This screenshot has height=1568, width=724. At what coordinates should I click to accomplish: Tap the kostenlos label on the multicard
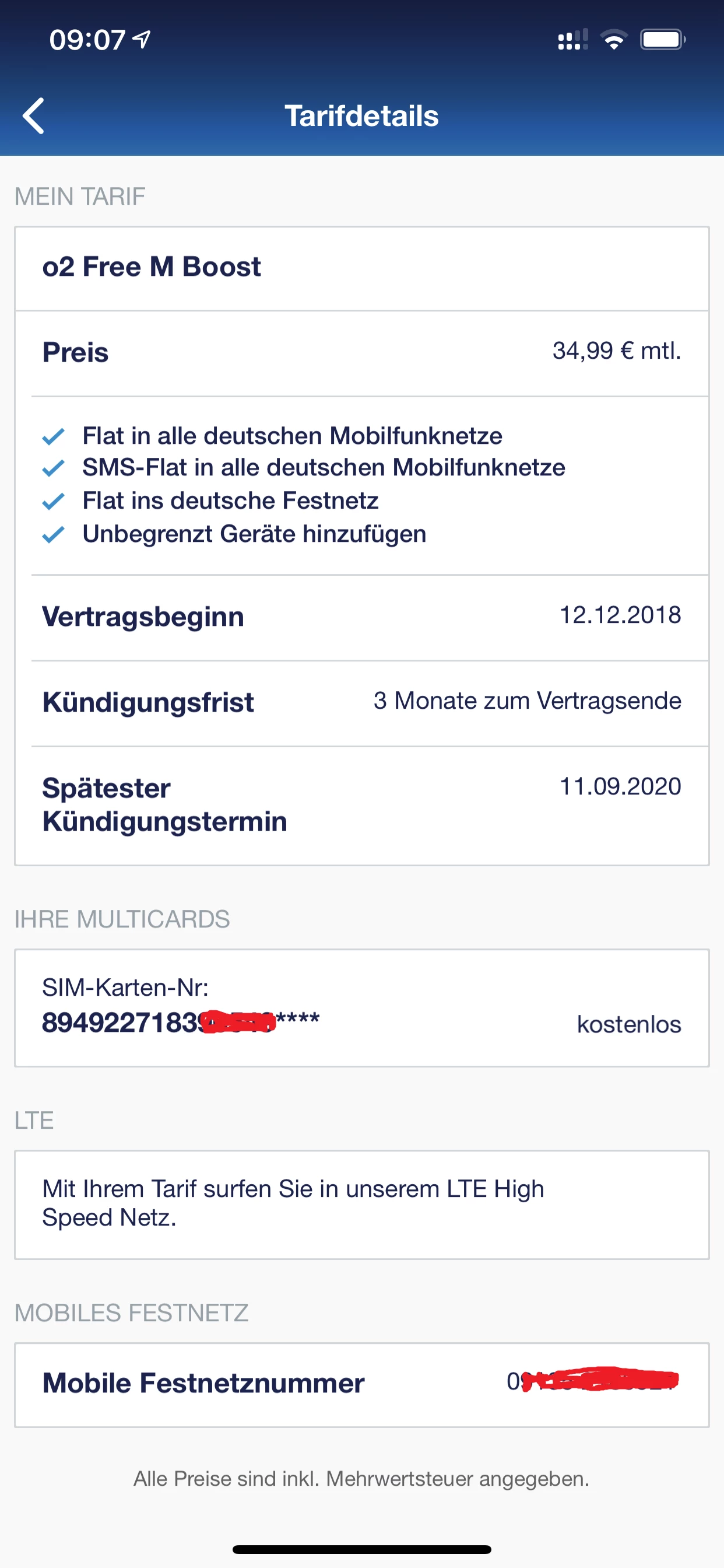[x=628, y=1024]
